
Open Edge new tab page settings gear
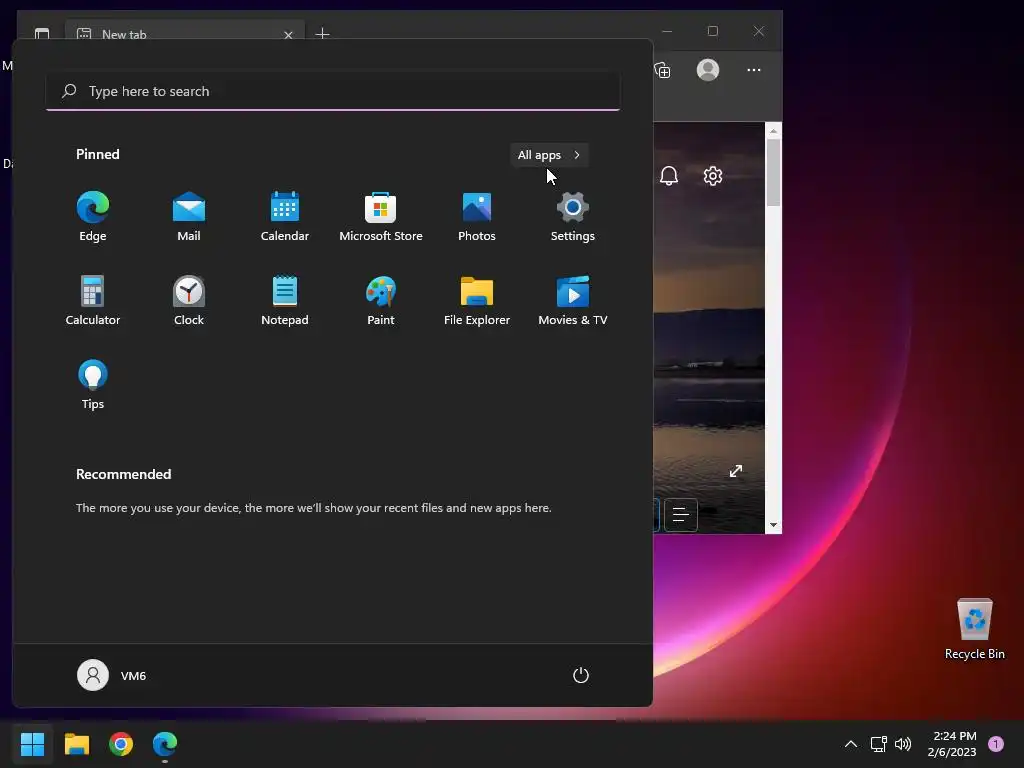coord(712,176)
